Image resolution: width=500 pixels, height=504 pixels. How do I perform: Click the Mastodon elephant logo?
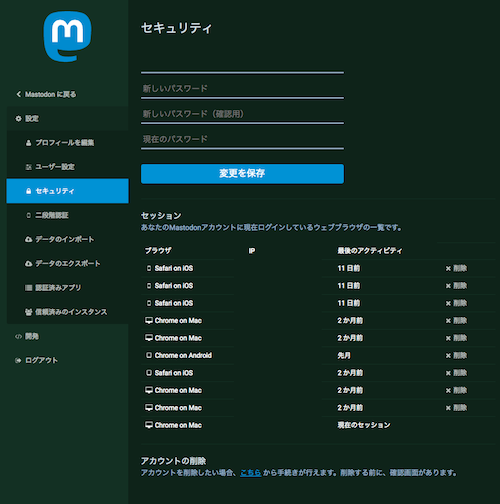pos(67,36)
